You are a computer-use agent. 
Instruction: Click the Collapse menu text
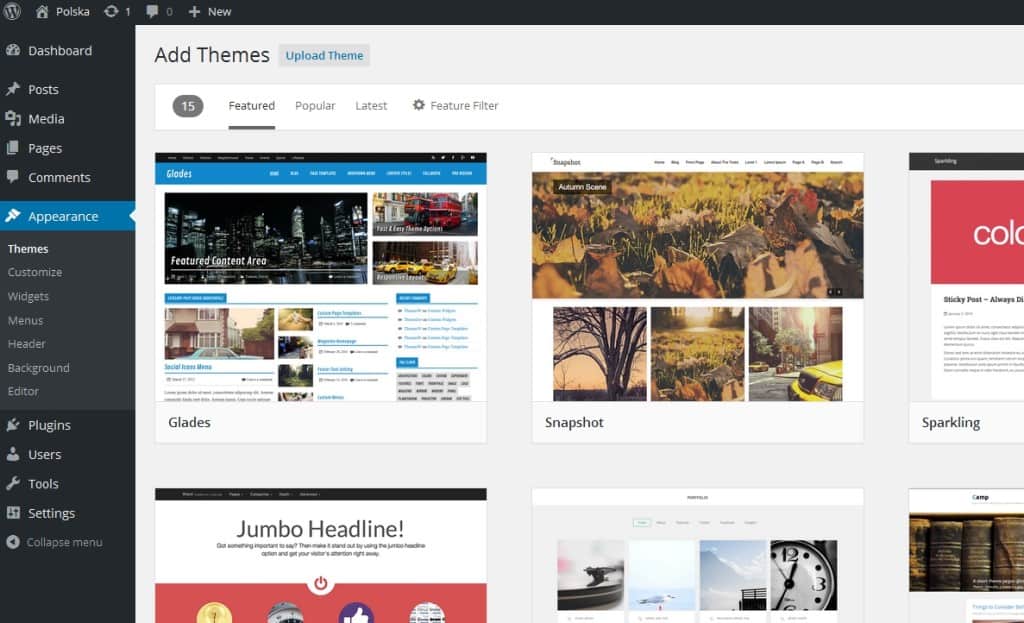(x=65, y=543)
